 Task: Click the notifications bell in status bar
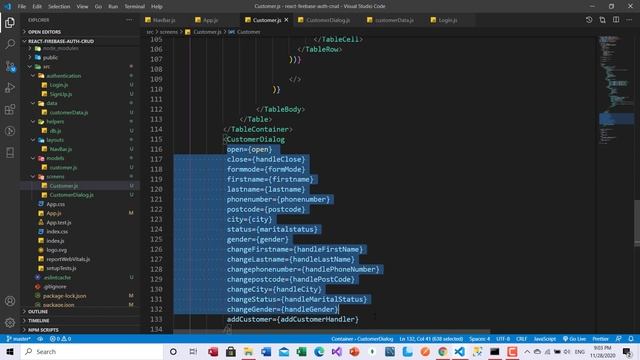[631, 339]
